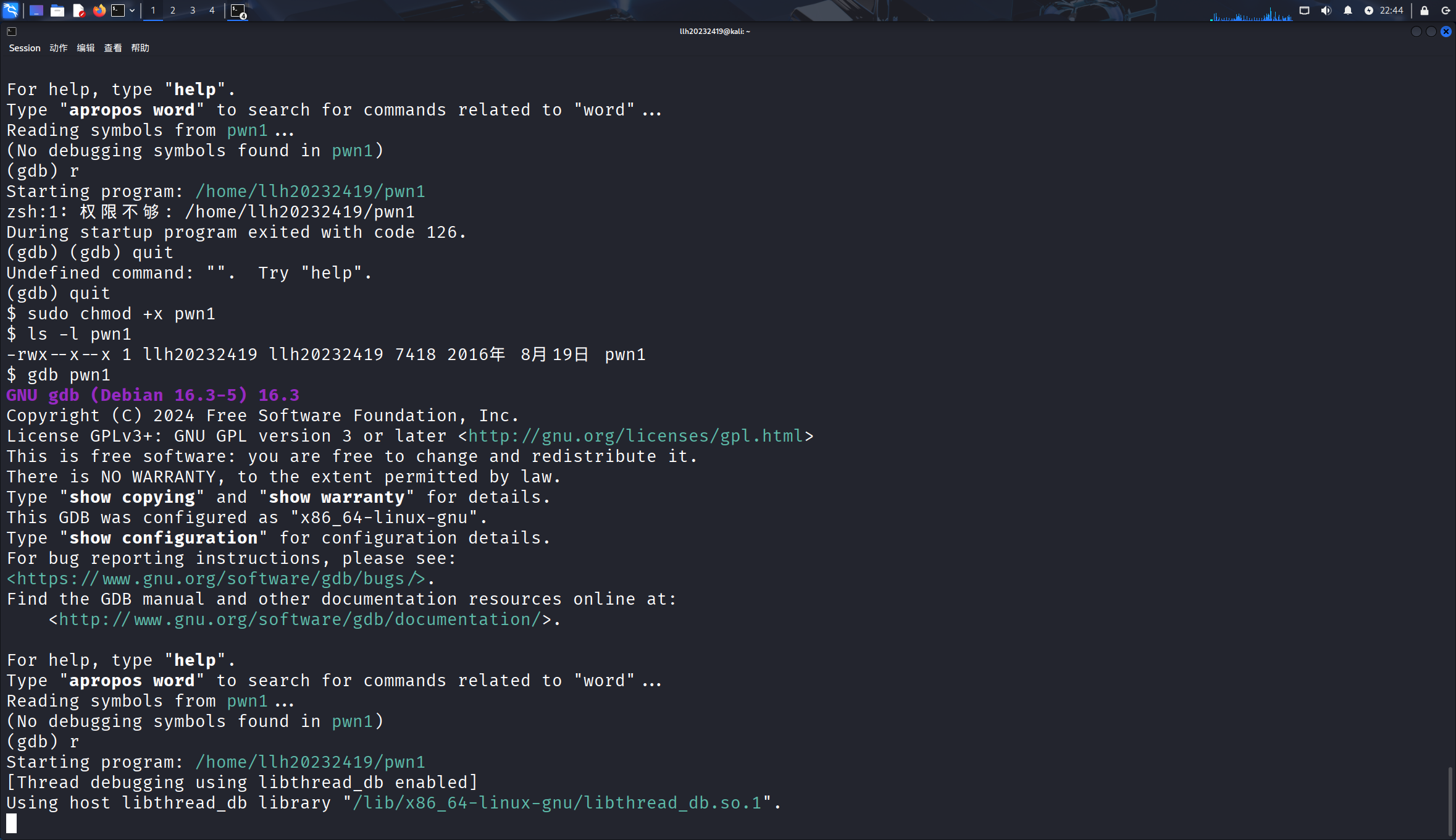Open the 查看 menu
Image resolution: width=1456 pixels, height=840 pixels.
(x=112, y=48)
